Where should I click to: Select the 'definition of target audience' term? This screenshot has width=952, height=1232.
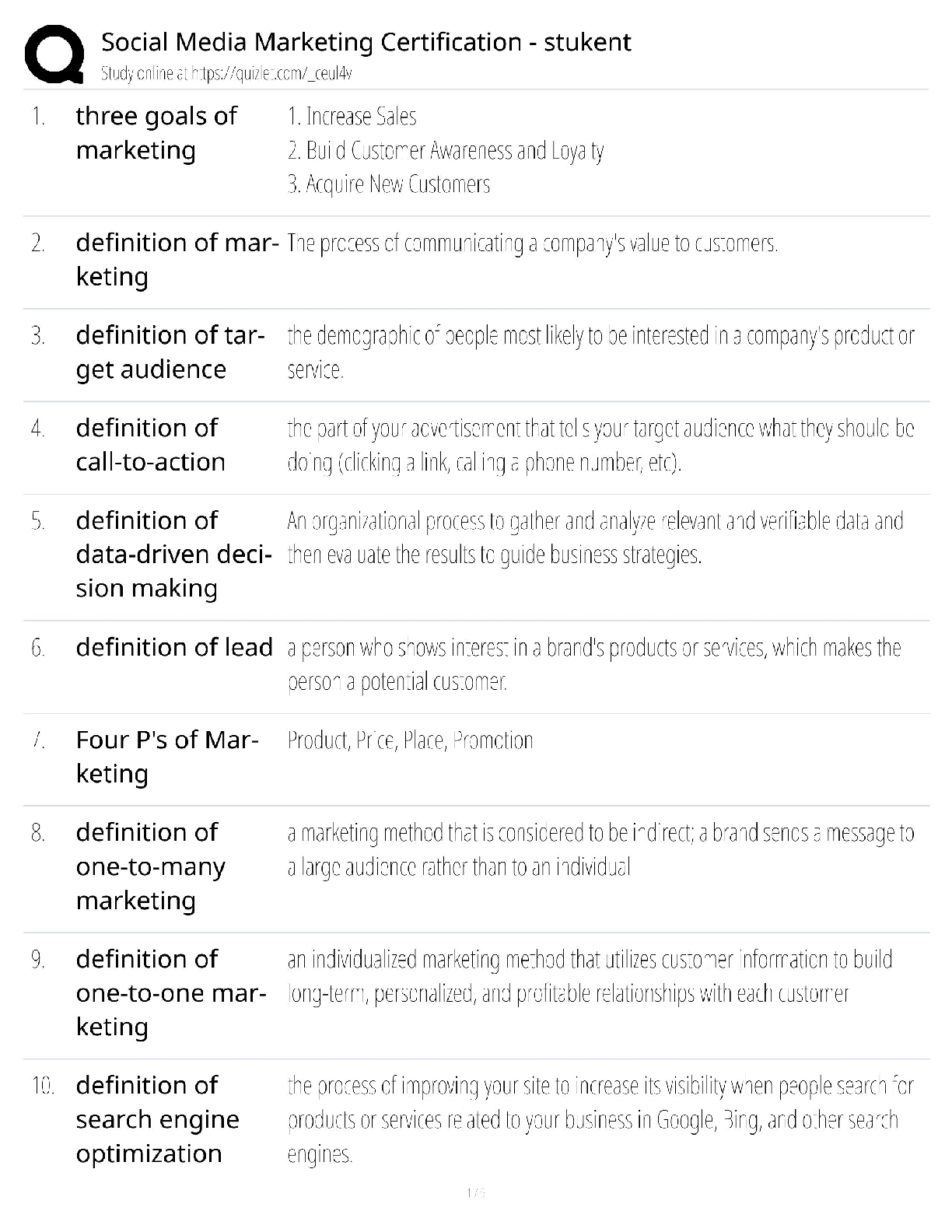point(170,352)
